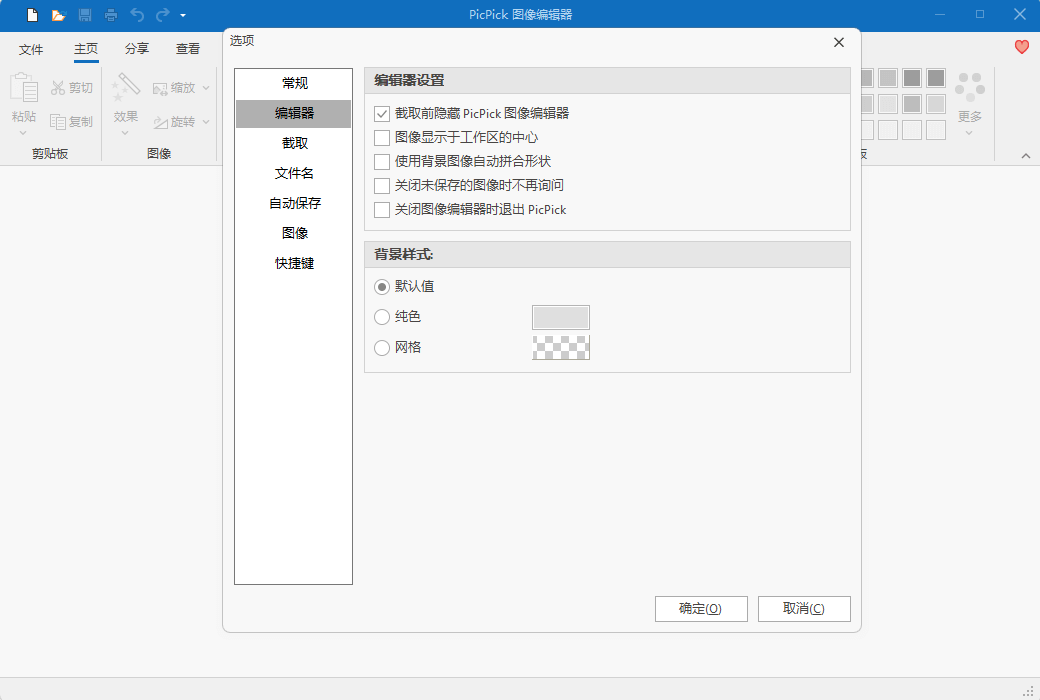Image resolution: width=1040 pixels, height=700 pixels.
Task: Open the quick access toolbar dropdown arrow
Action: click(183, 15)
